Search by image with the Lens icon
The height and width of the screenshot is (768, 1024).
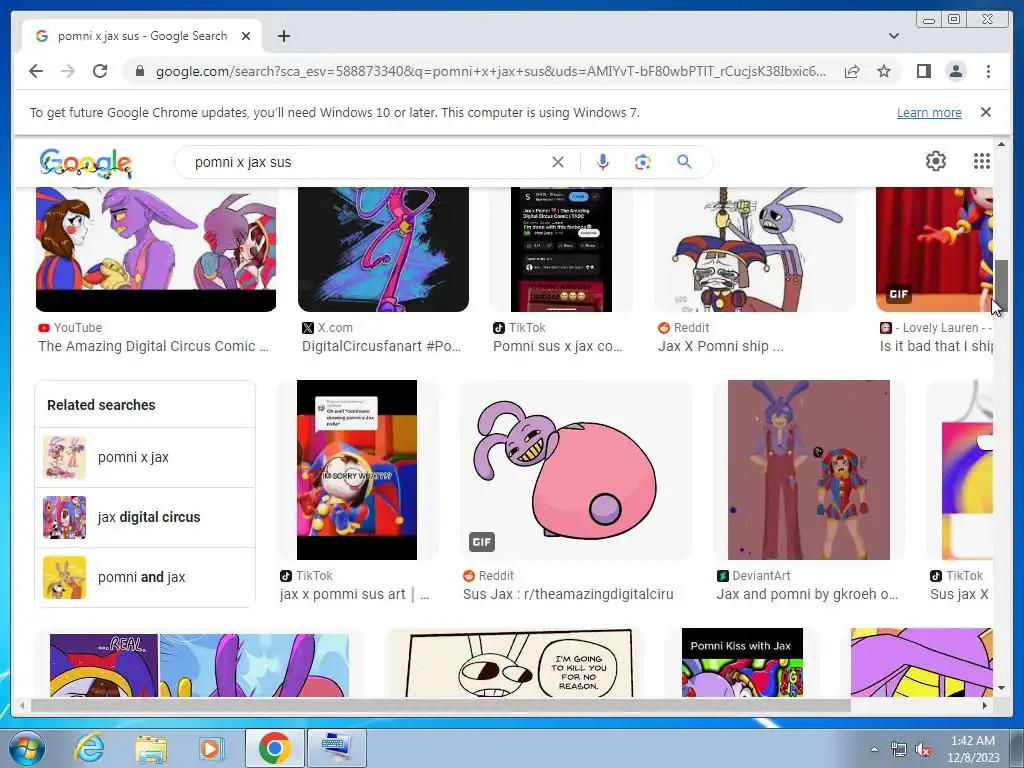coord(643,162)
